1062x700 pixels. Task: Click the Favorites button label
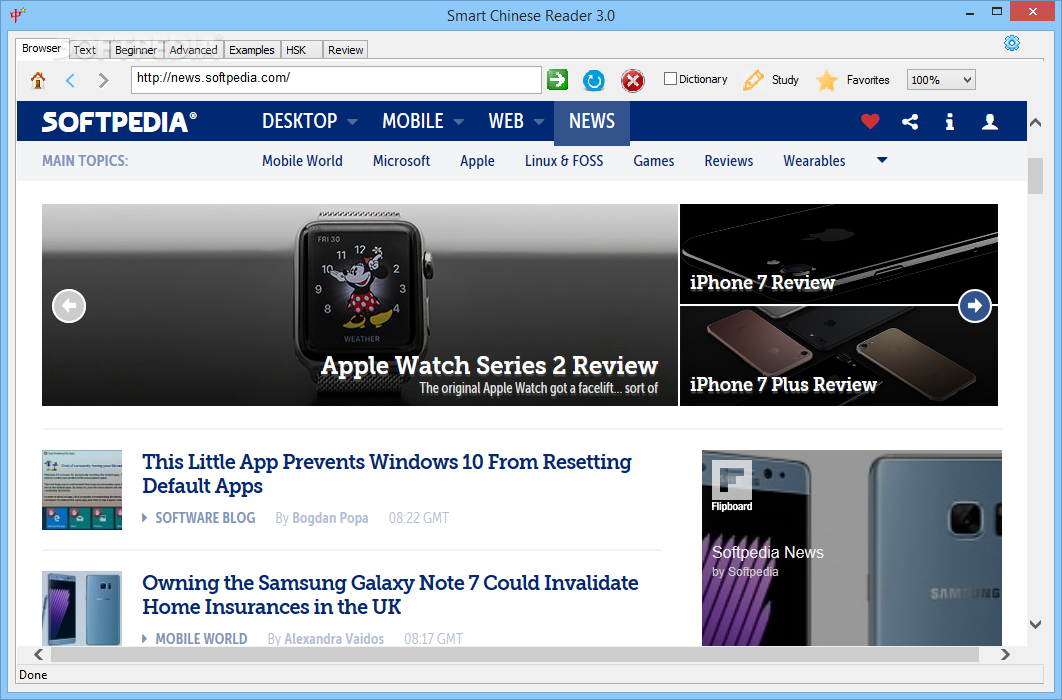pos(868,80)
